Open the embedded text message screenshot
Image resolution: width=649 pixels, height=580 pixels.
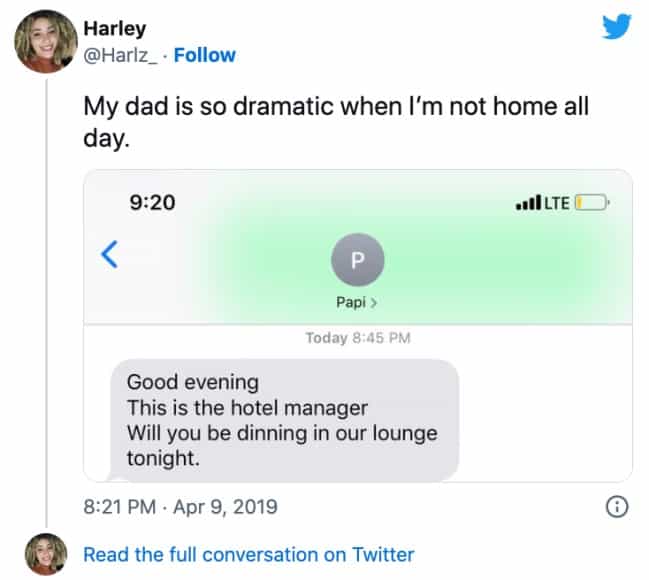(357, 325)
